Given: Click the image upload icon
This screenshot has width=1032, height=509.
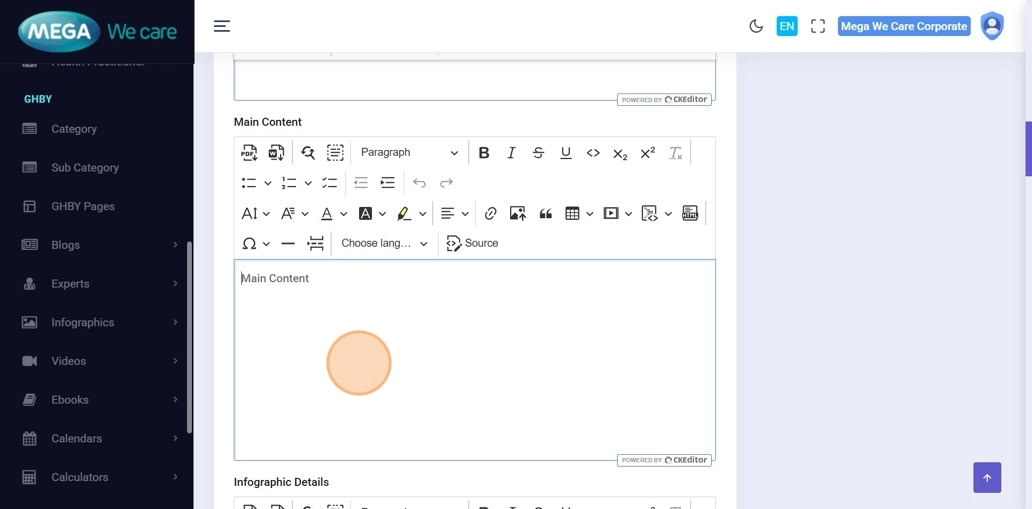Looking at the screenshot, I should pos(517,214).
